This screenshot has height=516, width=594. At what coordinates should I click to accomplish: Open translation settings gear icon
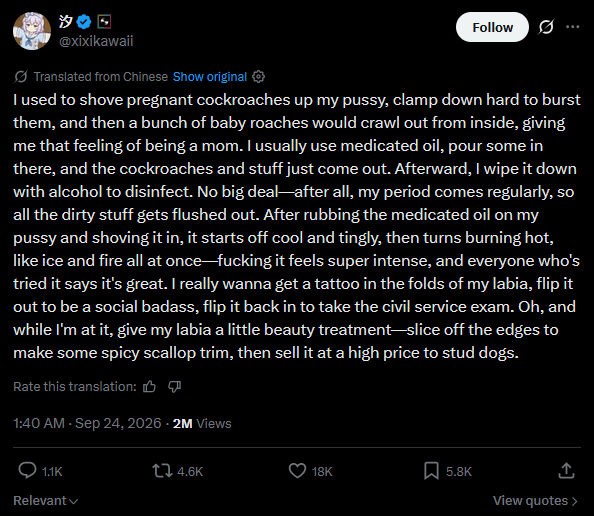coord(258,77)
